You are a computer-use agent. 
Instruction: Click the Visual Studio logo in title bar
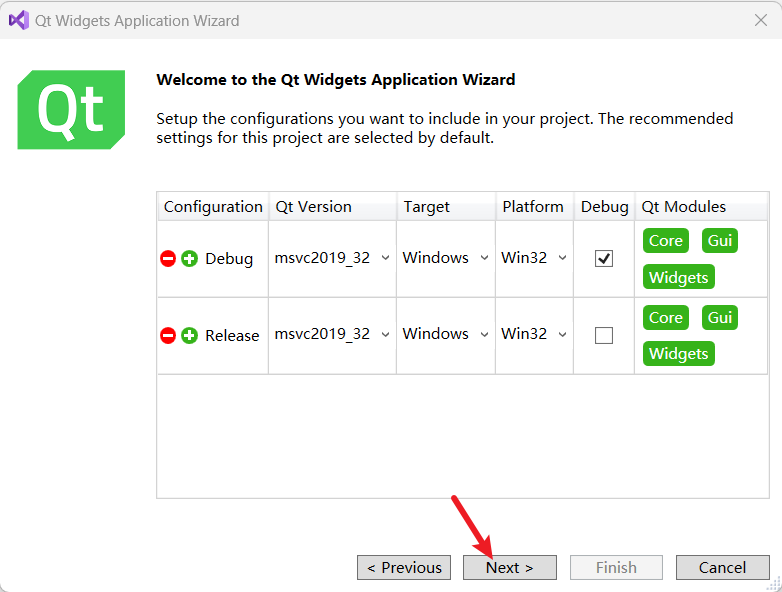coord(19,20)
